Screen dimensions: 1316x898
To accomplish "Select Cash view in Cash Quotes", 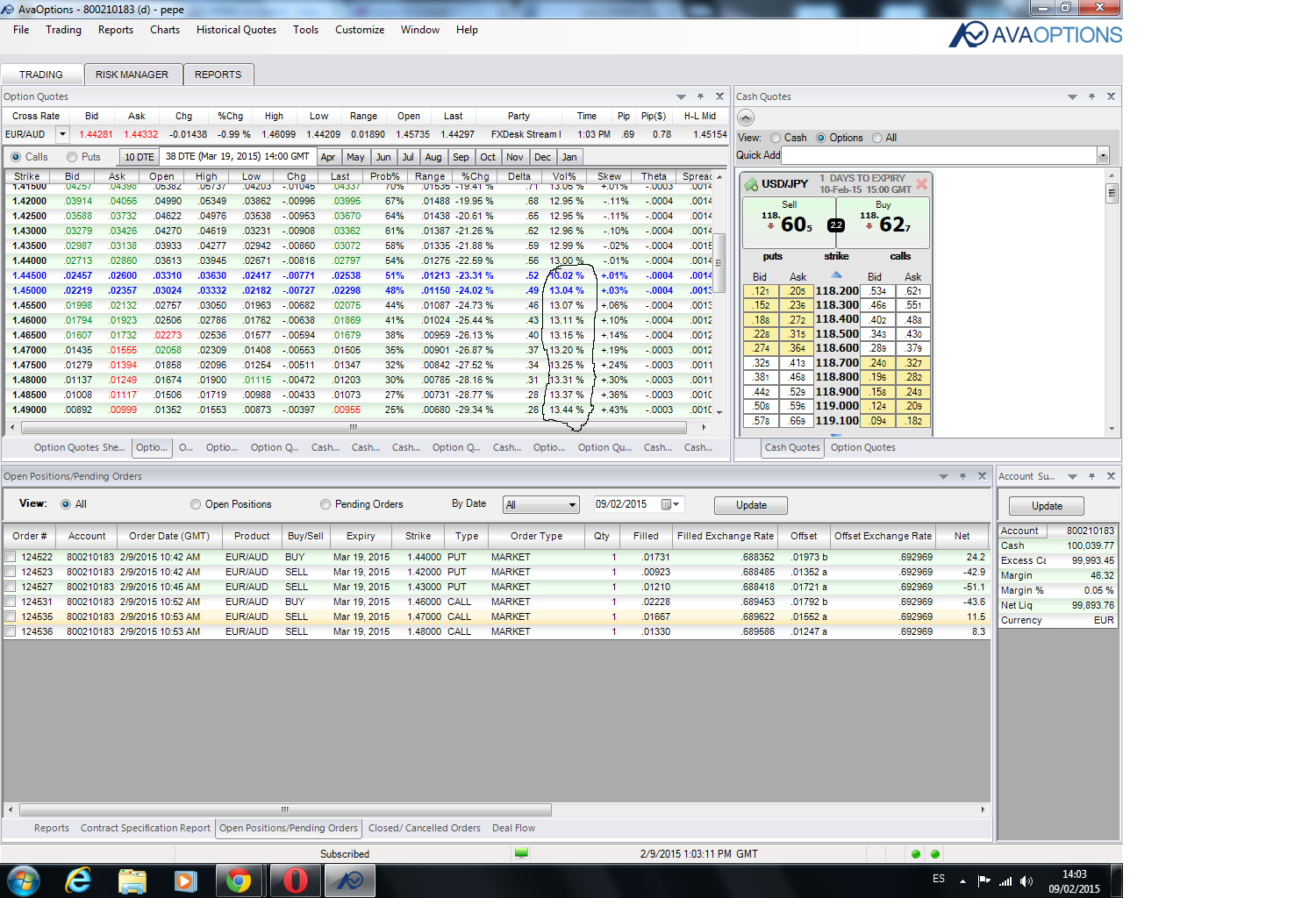I will pyautogui.click(x=776, y=138).
